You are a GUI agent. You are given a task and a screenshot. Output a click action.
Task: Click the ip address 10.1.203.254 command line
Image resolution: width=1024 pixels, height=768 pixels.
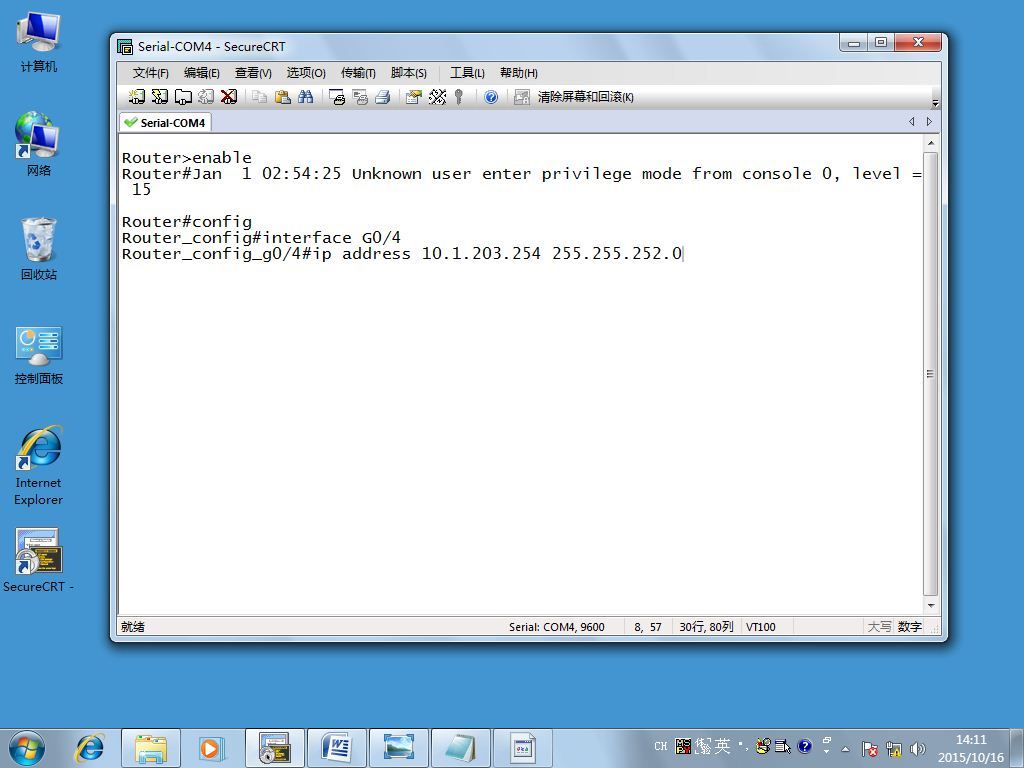[x=402, y=253]
